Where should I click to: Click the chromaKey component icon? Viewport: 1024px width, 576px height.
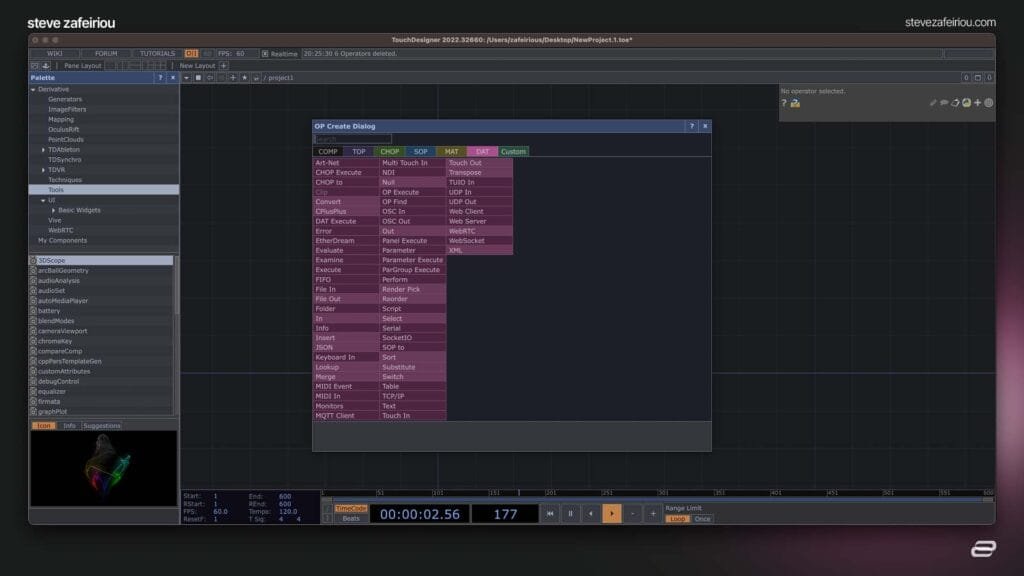click(33, 342)
